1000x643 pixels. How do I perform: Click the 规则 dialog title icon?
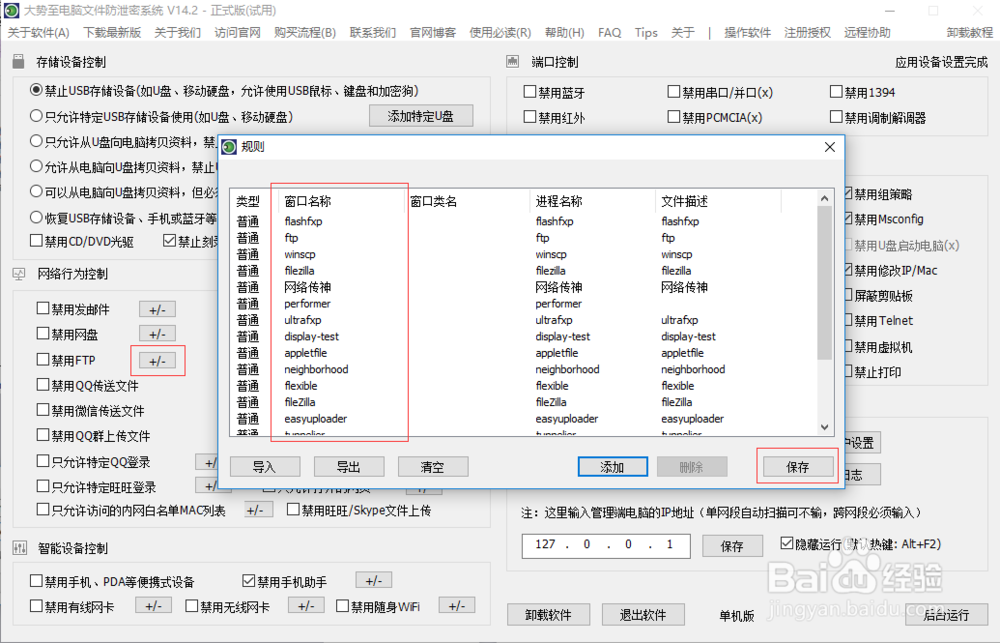[229, 147]
